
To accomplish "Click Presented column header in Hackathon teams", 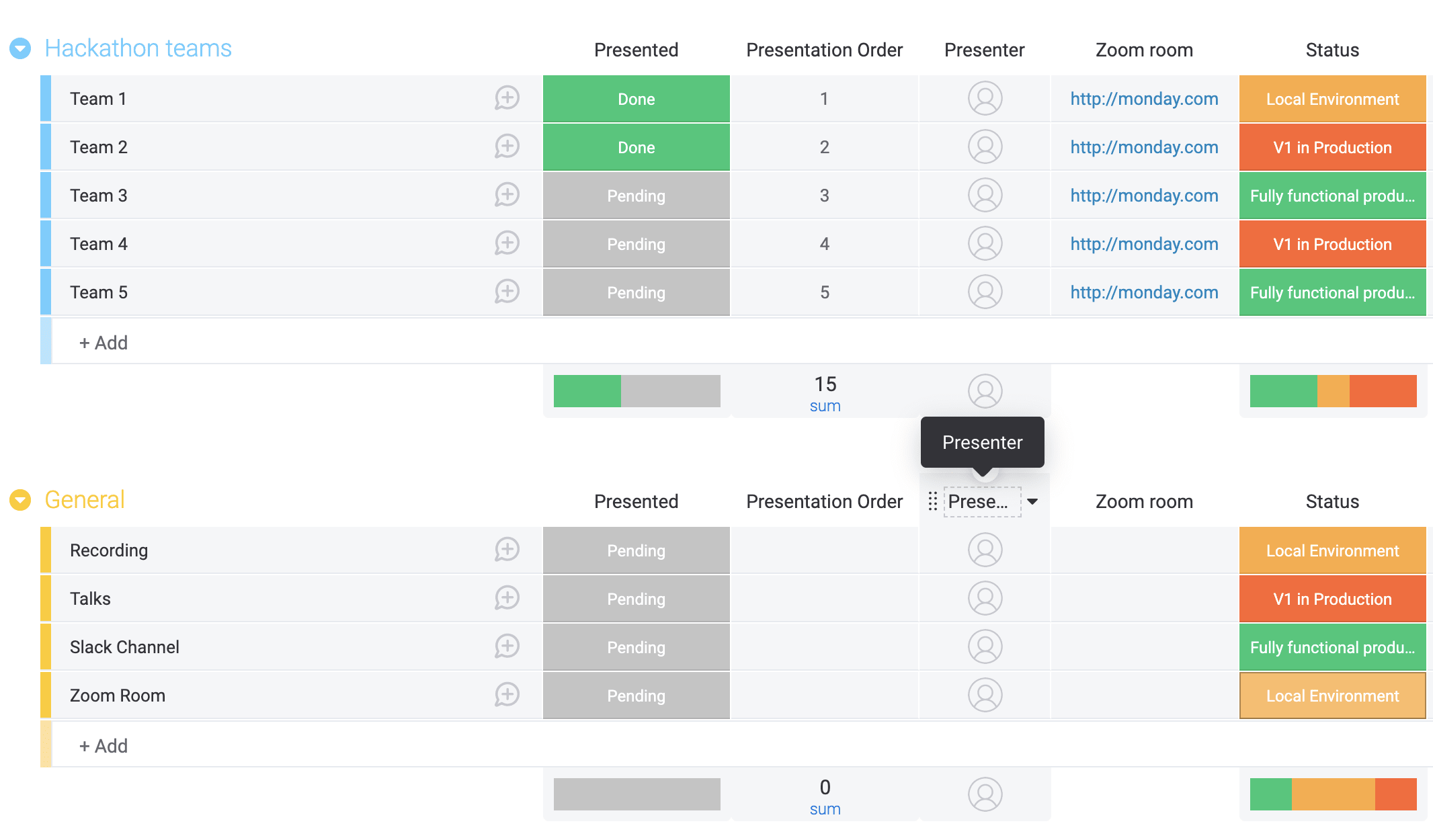I will pos(636,50).
